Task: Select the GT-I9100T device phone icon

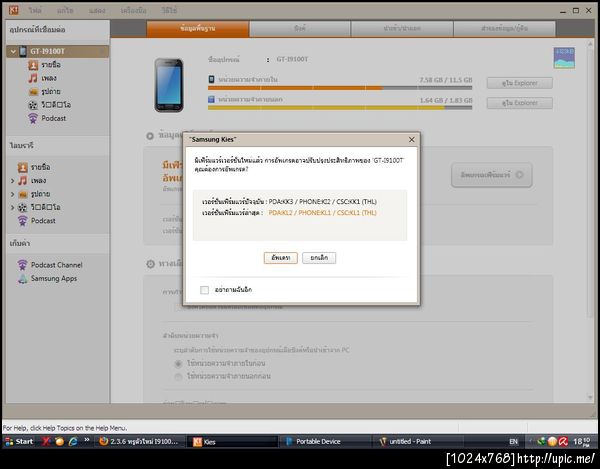Action: coord(23,51)
